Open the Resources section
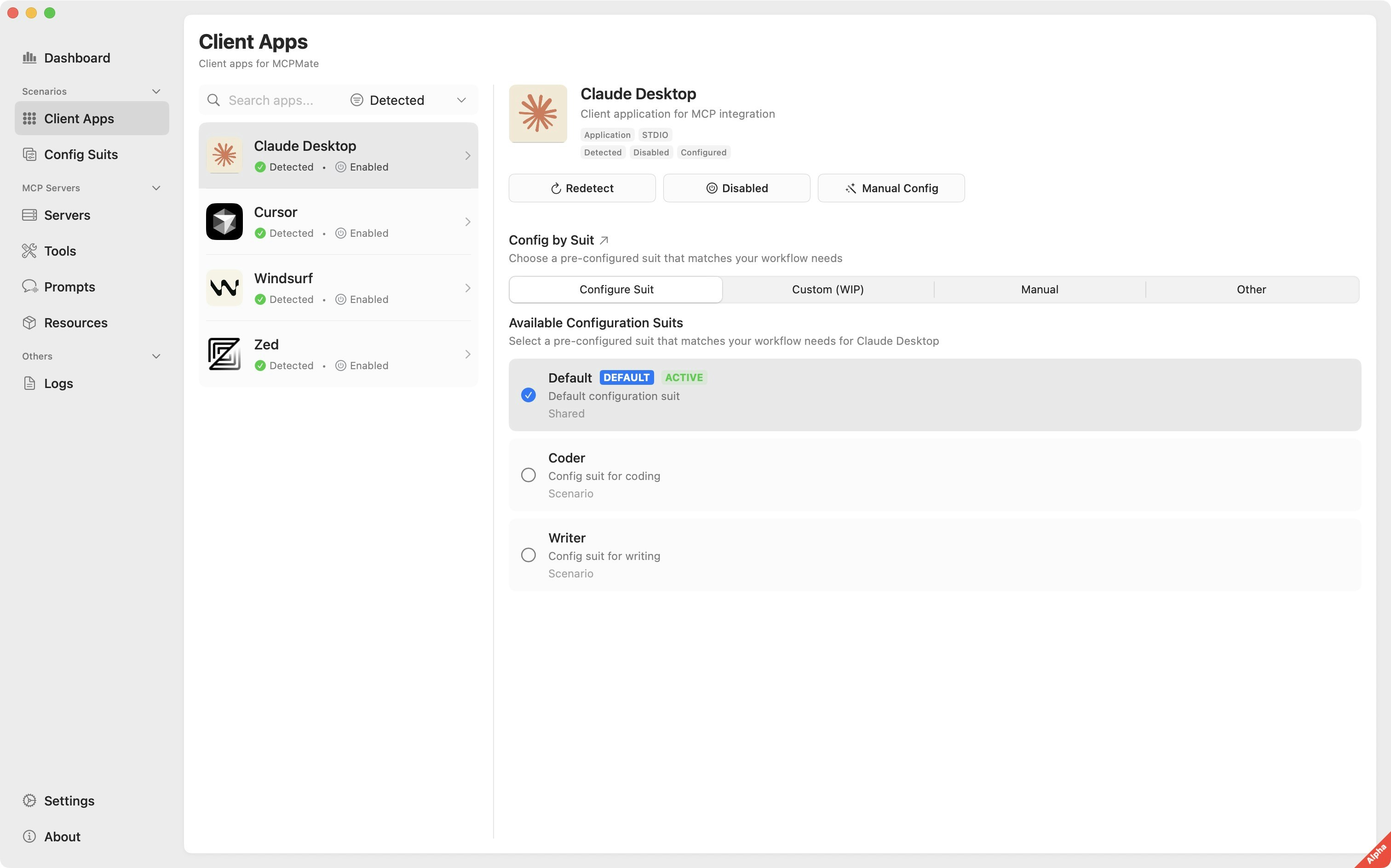Screen dimensions: 1391x868 (76, 322)
